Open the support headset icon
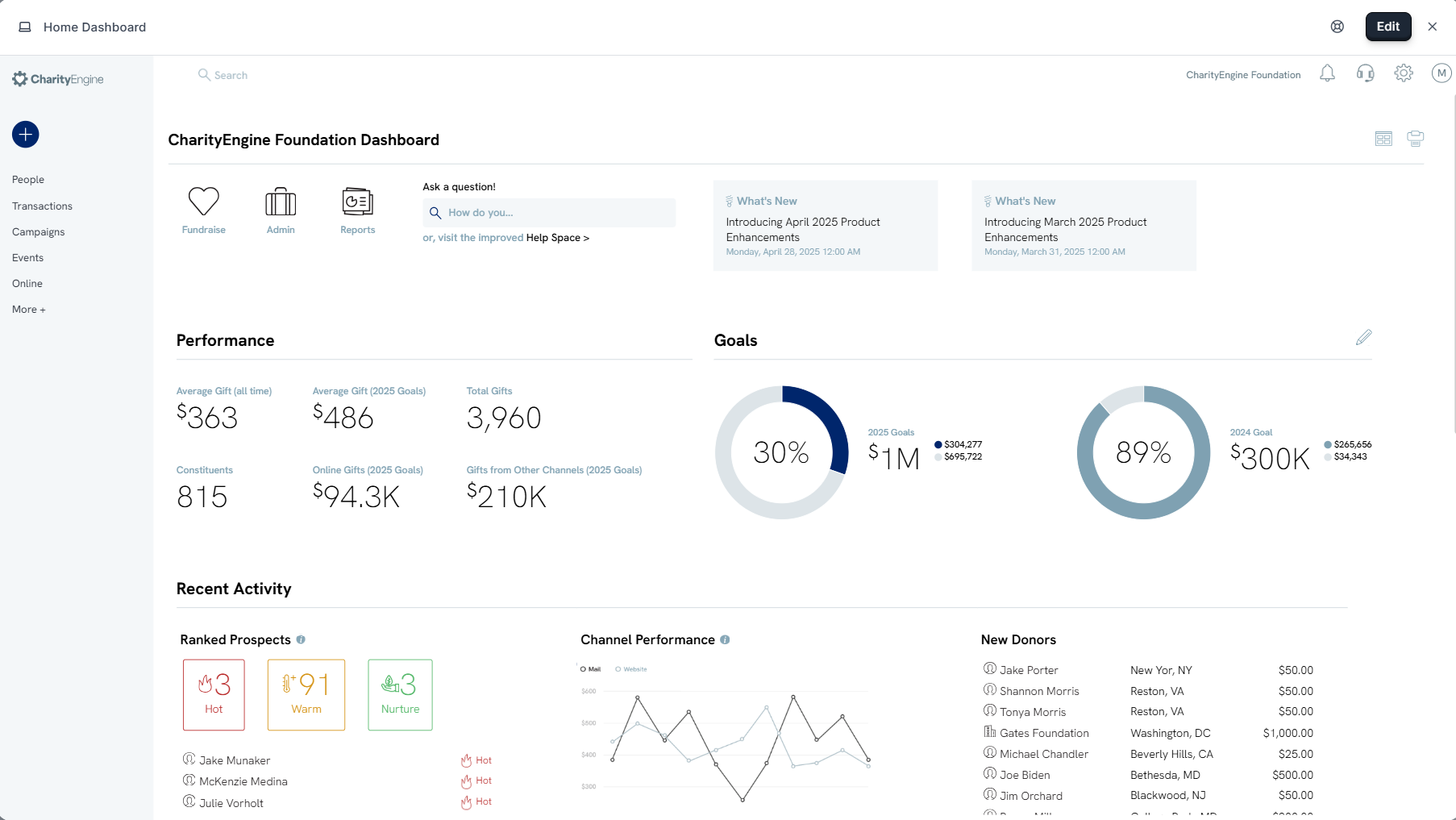This screenshot has height=820, width=1456. click(1365, 73)
